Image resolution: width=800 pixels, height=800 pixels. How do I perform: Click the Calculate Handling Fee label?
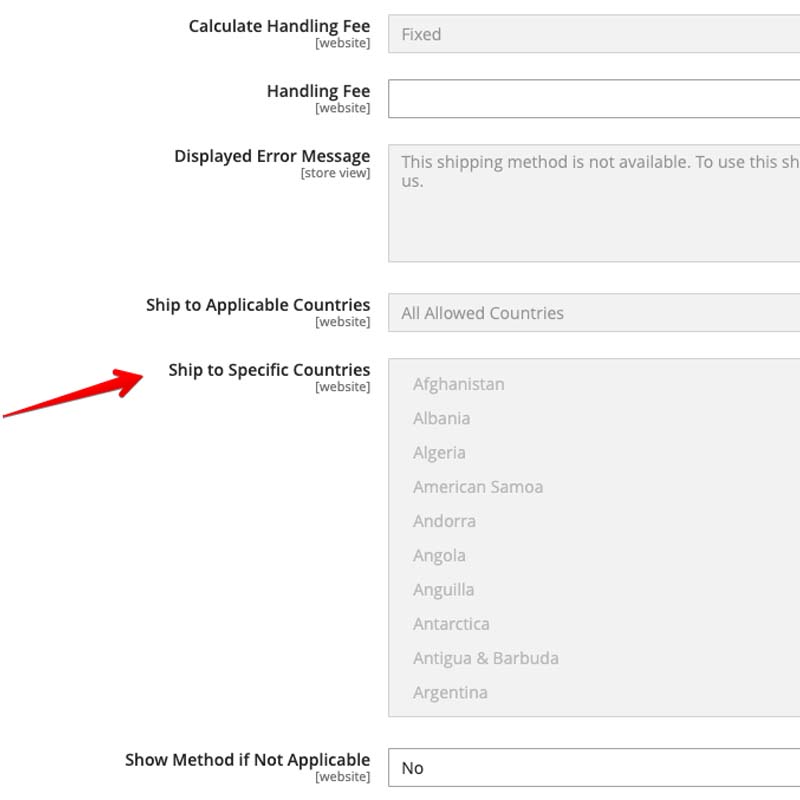tap(279, 26)
